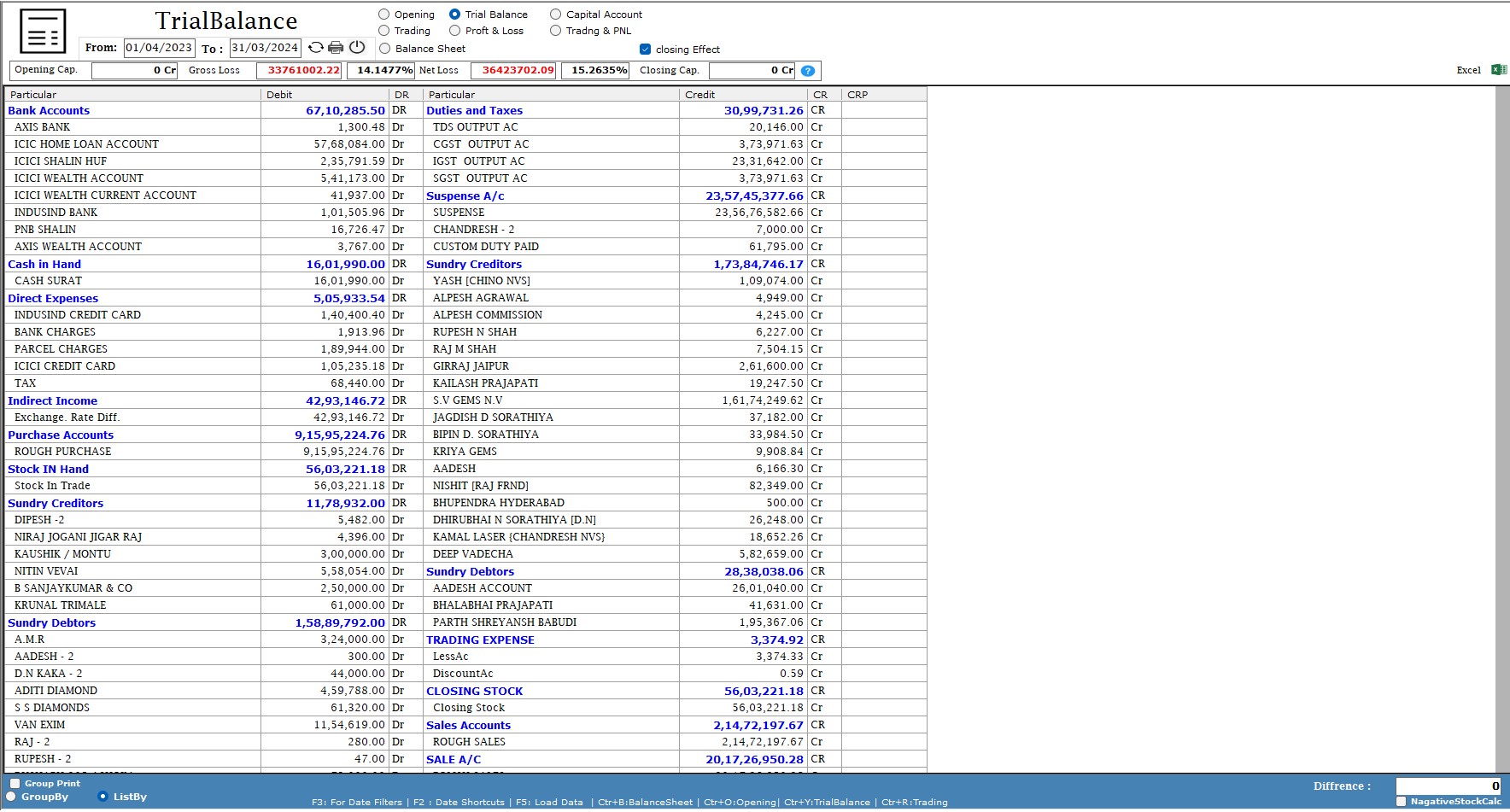Click the TrialBalance document logo icon

42,32
